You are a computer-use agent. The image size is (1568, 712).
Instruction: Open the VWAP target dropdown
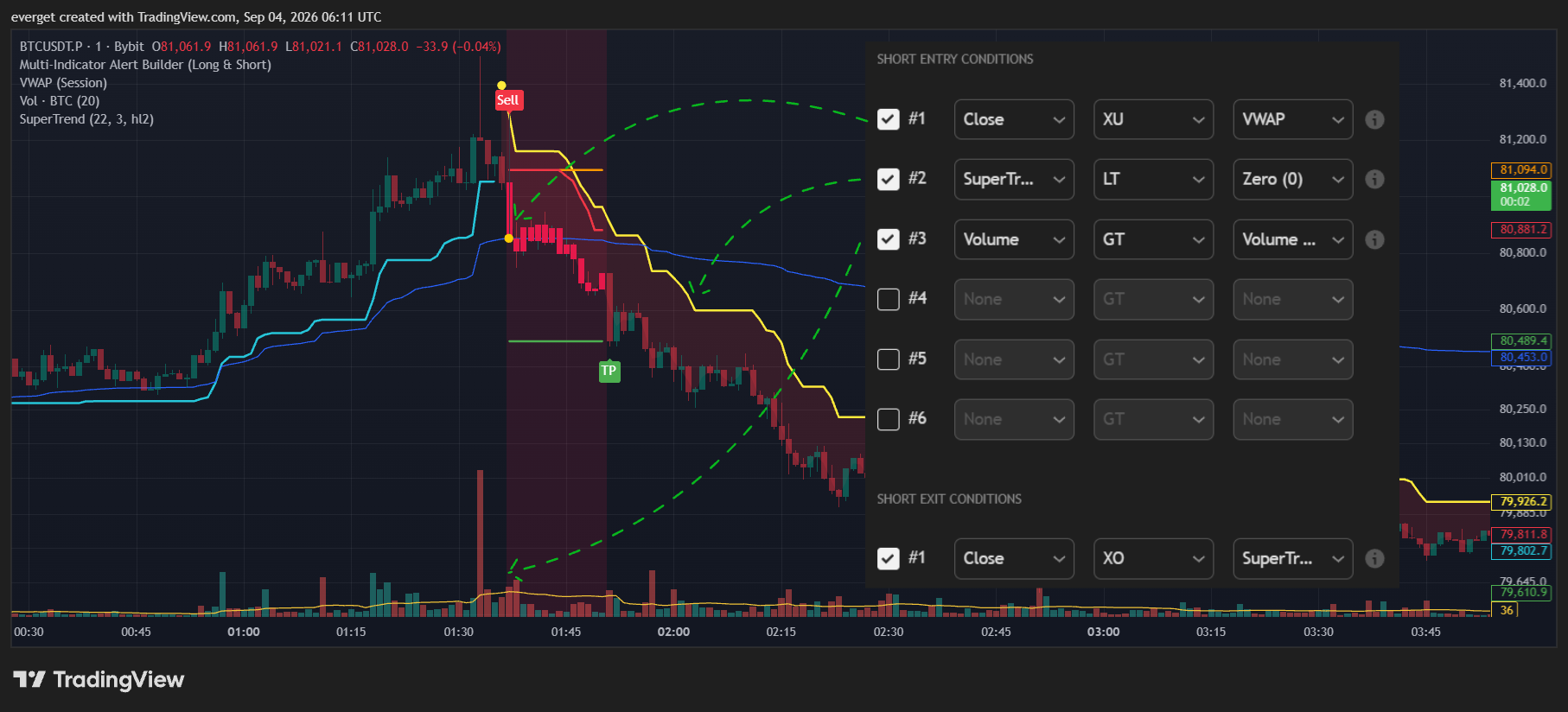(1293, 119)
